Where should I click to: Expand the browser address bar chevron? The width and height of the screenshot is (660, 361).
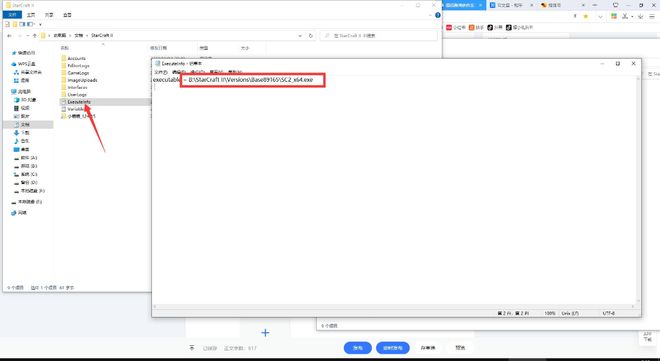[600, 16]
